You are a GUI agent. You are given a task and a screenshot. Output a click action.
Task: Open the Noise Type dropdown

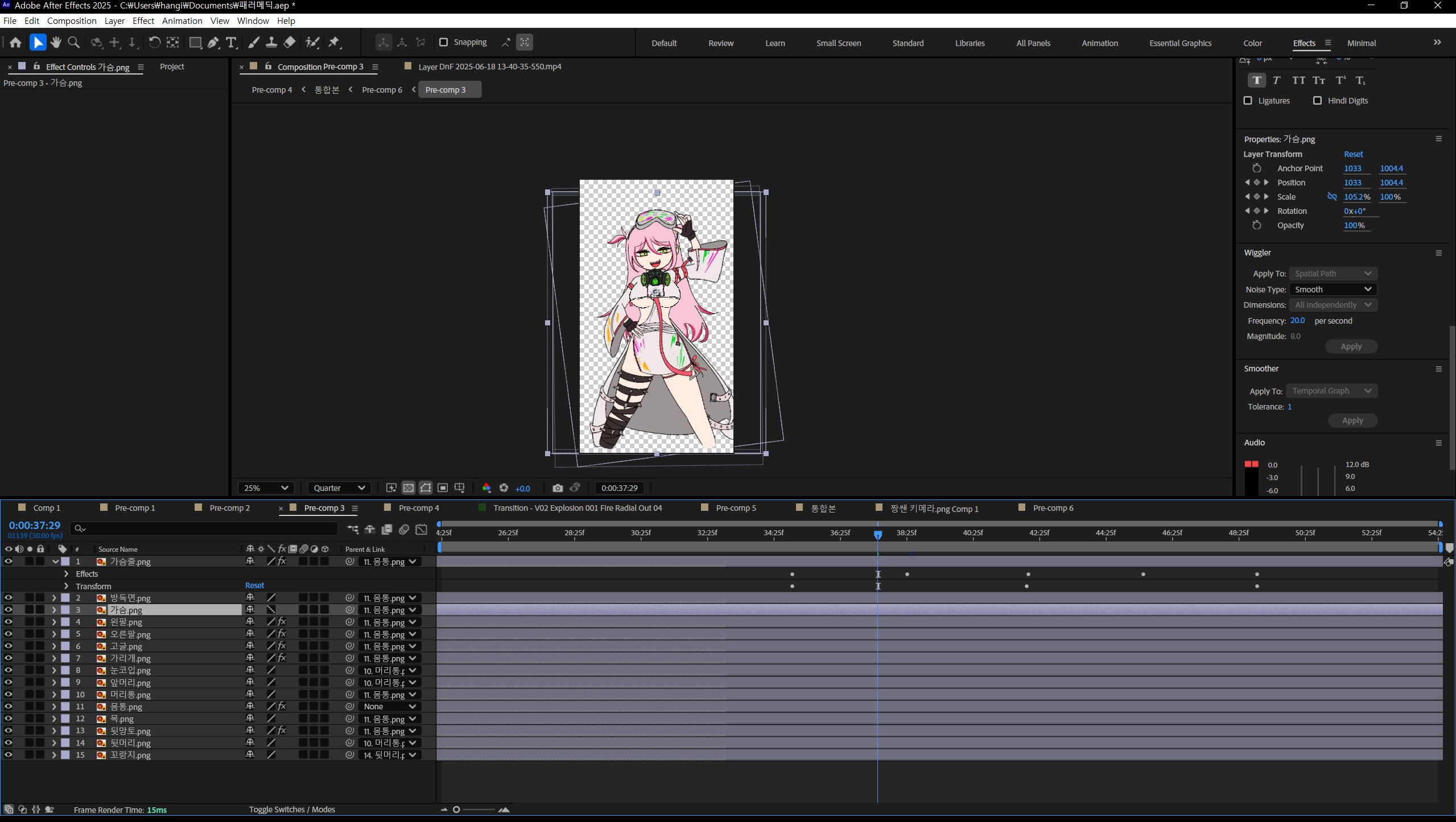(x=1333, y=290)
